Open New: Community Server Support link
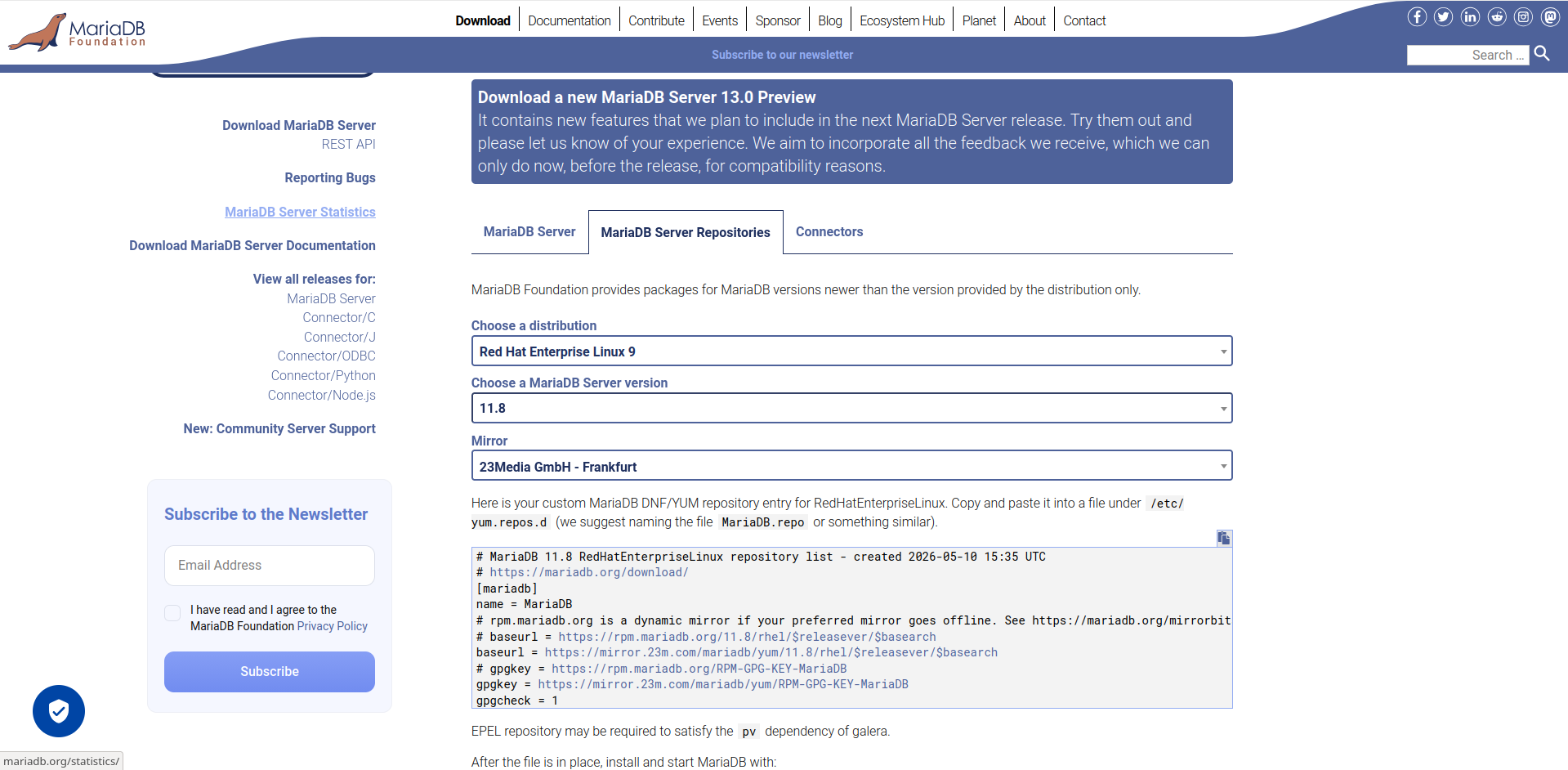The height and width of the screenshot is (770, 1568). (279, 428)
